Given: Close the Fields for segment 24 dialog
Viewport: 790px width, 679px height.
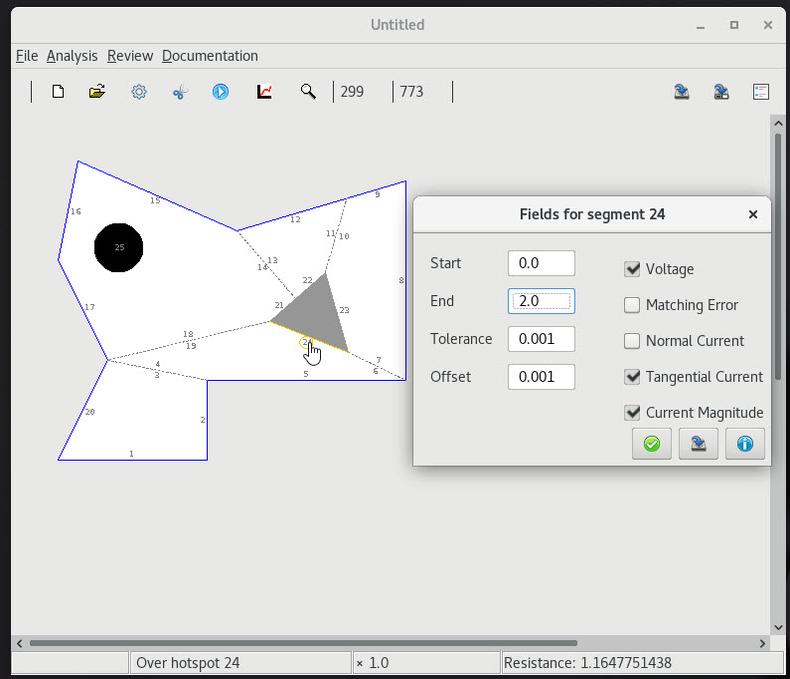Looking at the screenshot, I should [753, 214].
